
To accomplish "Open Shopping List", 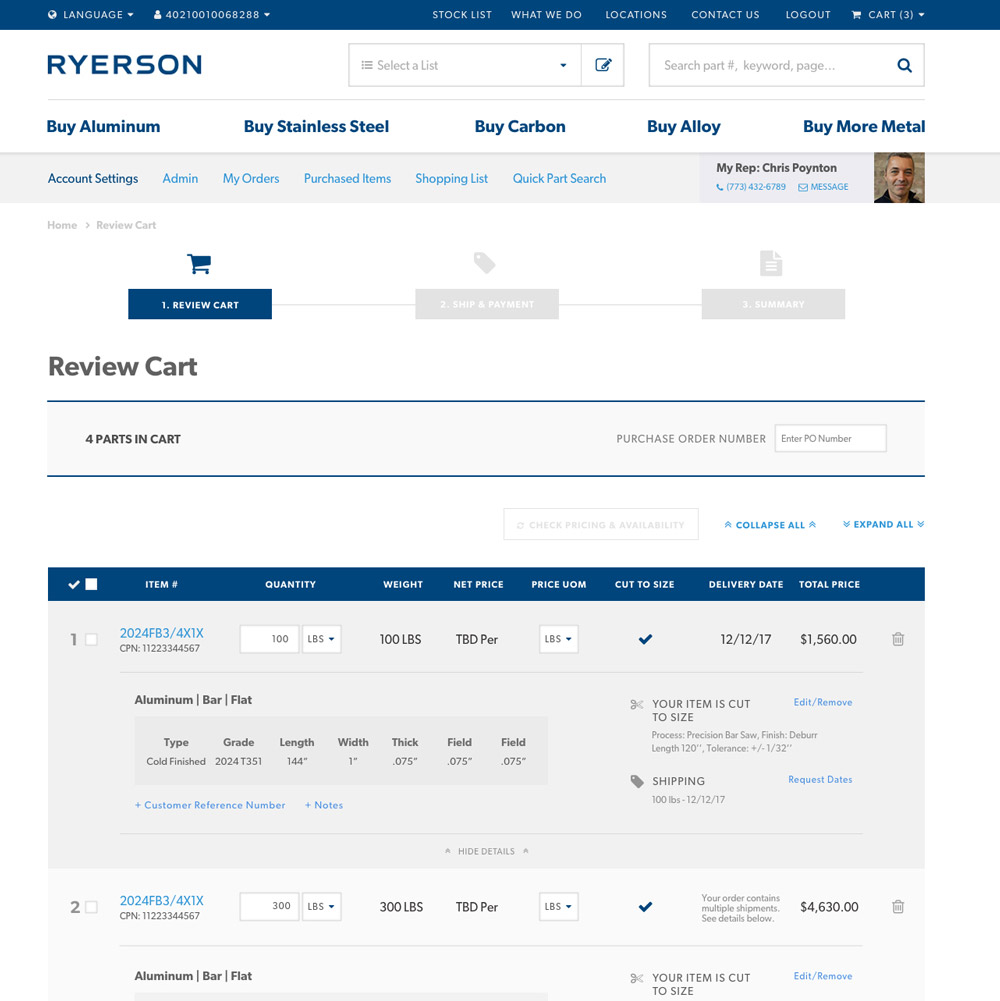I will click(x=451, y=179).
